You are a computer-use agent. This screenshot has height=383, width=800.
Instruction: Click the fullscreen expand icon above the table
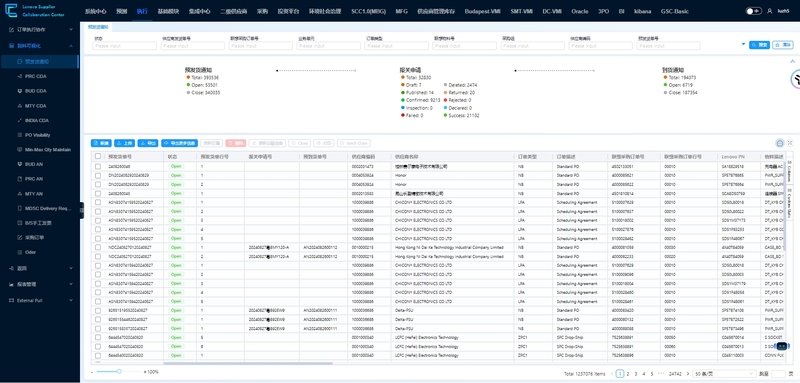coord(790,143)
